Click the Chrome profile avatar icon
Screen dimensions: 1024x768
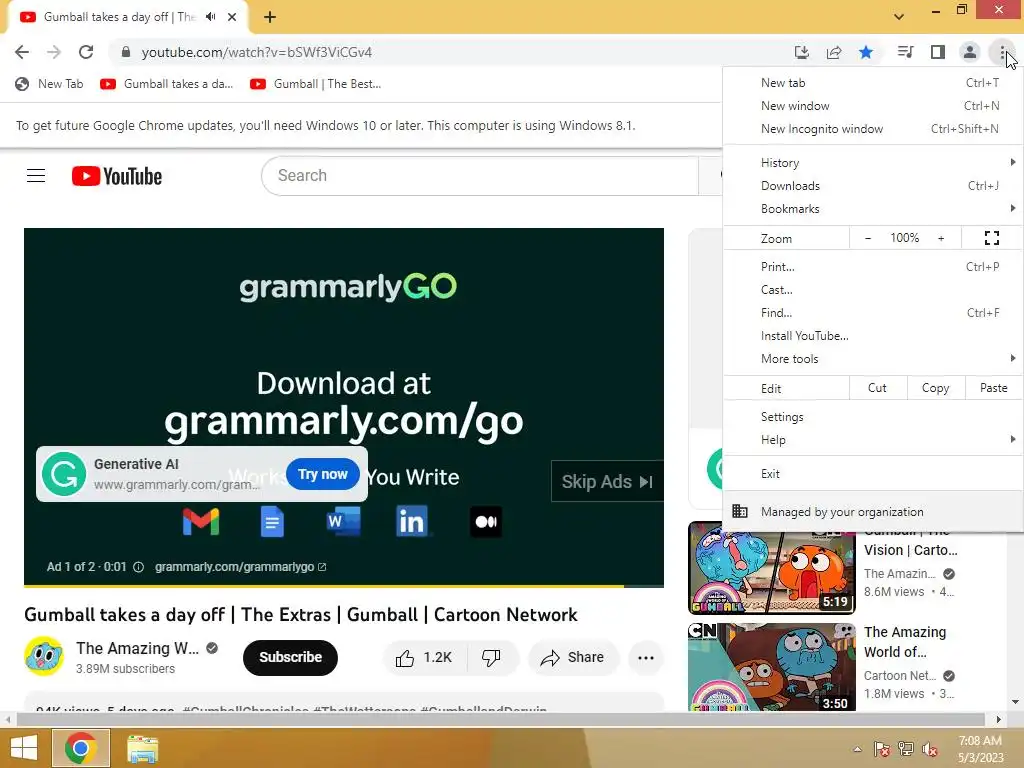[x=970, y=52]
